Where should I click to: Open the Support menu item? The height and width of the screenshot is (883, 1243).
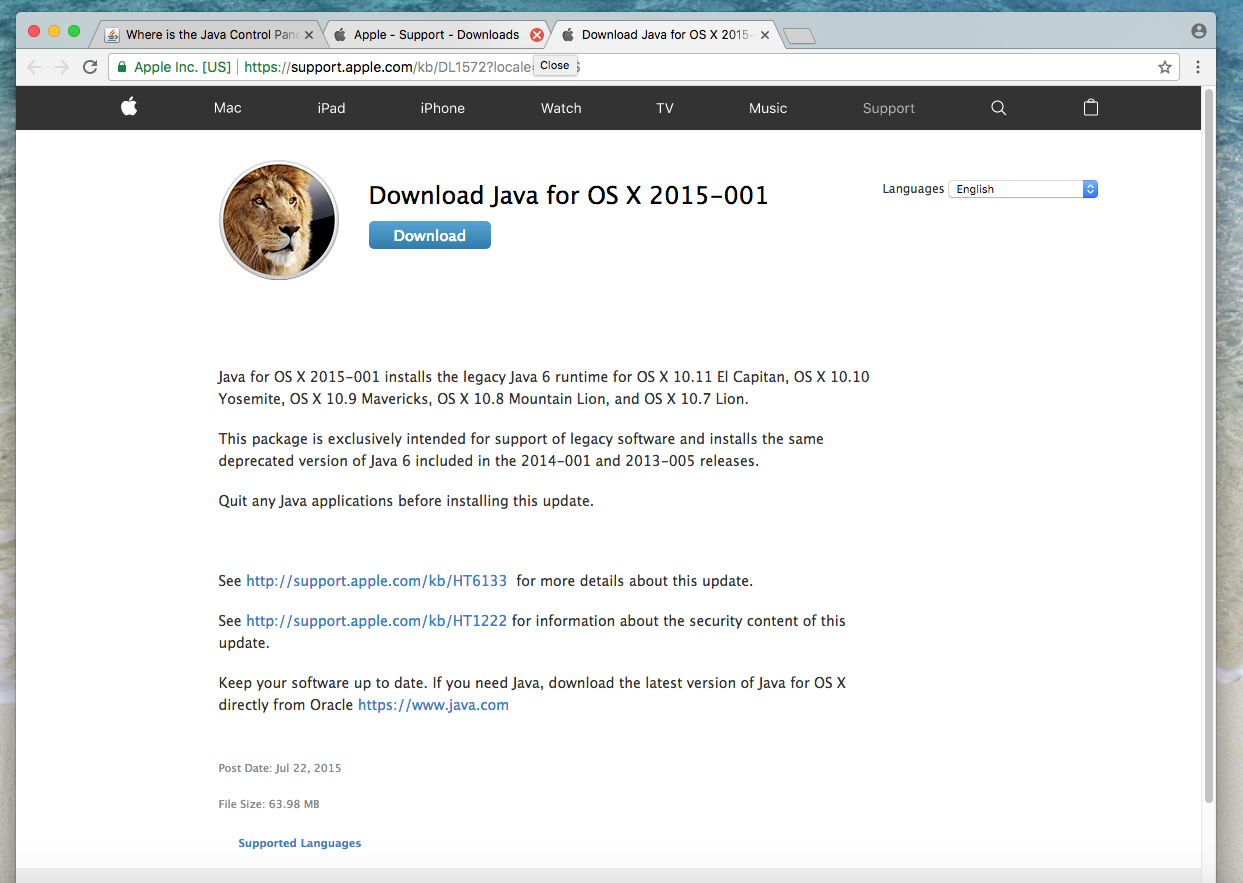click(889, 108)
